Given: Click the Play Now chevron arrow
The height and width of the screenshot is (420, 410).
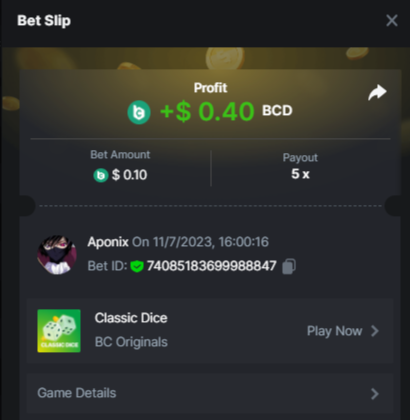Looking at the screenshot, I should [x=375, y=331].
